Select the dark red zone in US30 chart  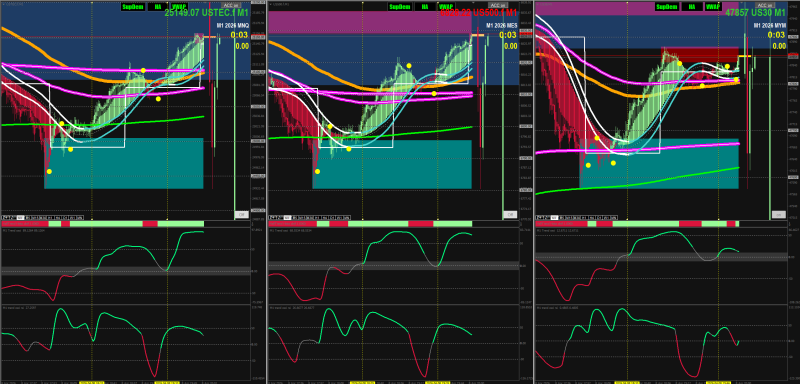tap(700, 54)
